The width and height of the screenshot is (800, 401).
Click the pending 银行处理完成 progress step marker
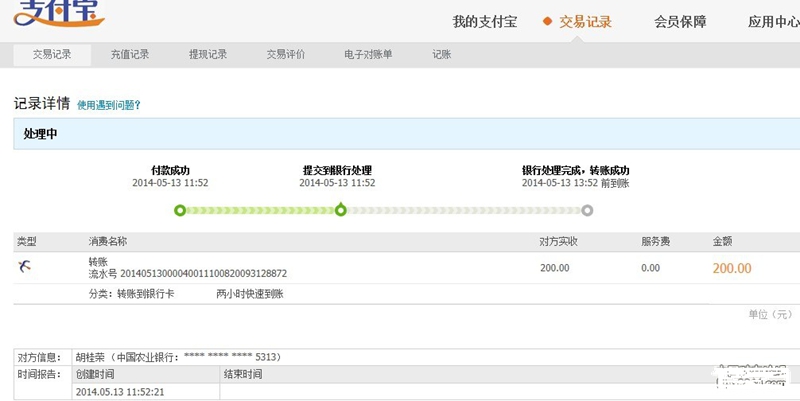coord(587,210)
